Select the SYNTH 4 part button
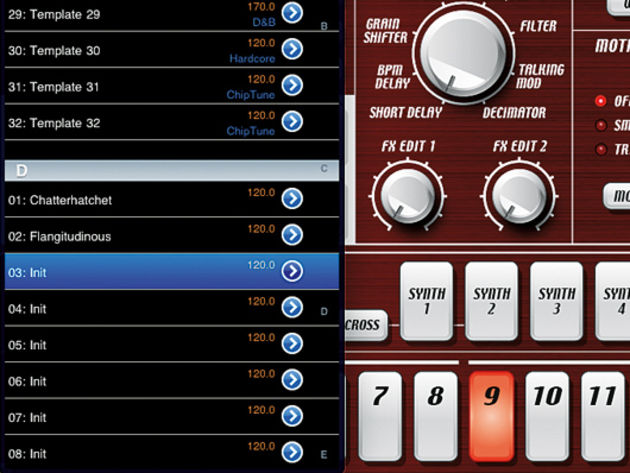This screenshot has height=473, width=630. click(612, 301)
